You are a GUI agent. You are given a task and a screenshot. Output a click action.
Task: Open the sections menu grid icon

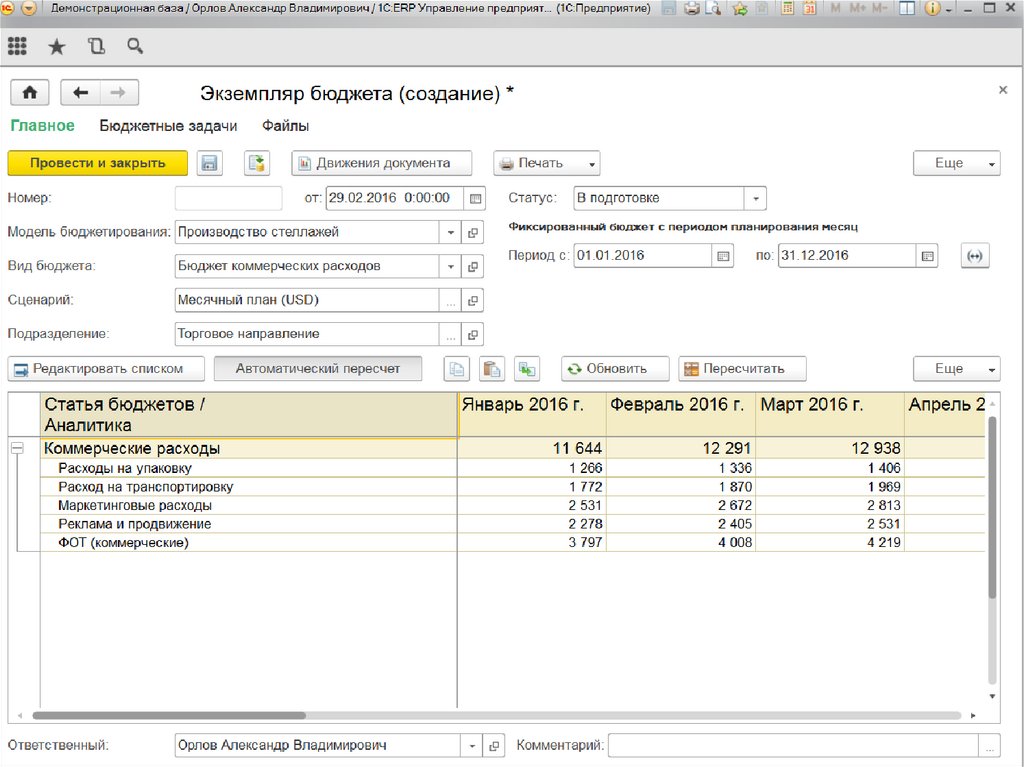(x=17, y=46)
